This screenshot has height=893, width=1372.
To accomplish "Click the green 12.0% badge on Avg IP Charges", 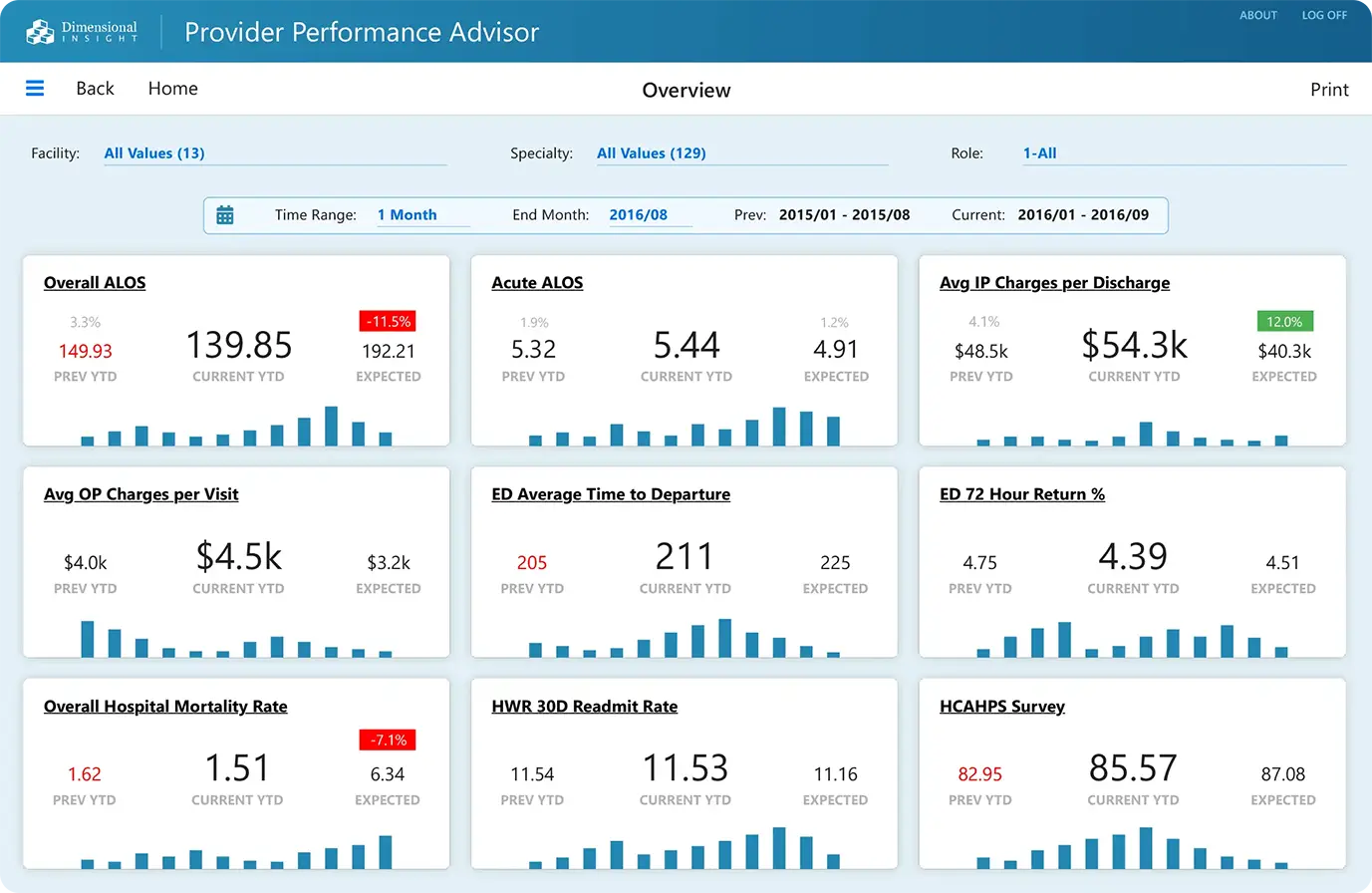I will click(x=1284, y=321).
